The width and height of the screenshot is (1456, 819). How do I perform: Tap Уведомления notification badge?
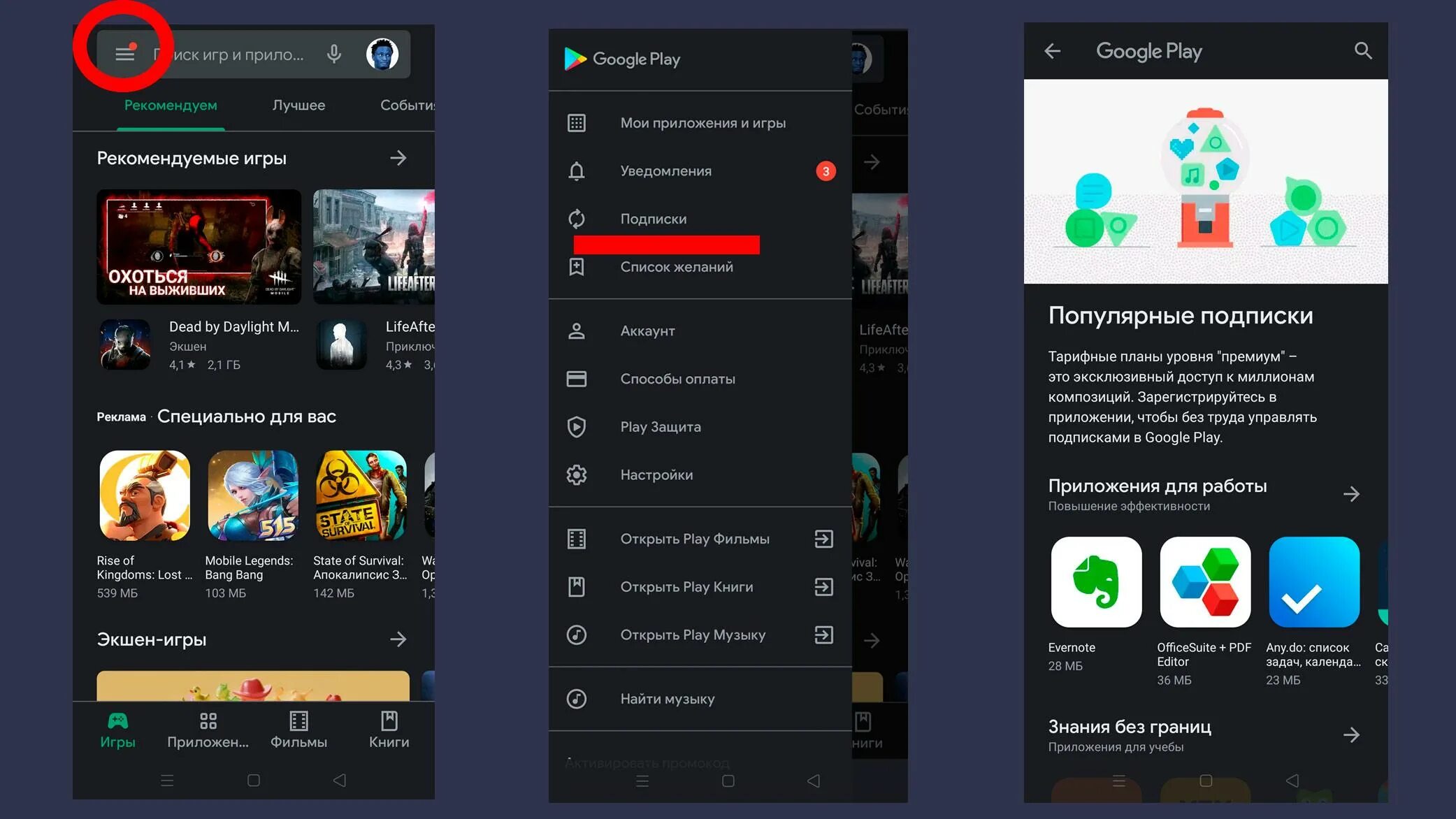tap(824, 170)
